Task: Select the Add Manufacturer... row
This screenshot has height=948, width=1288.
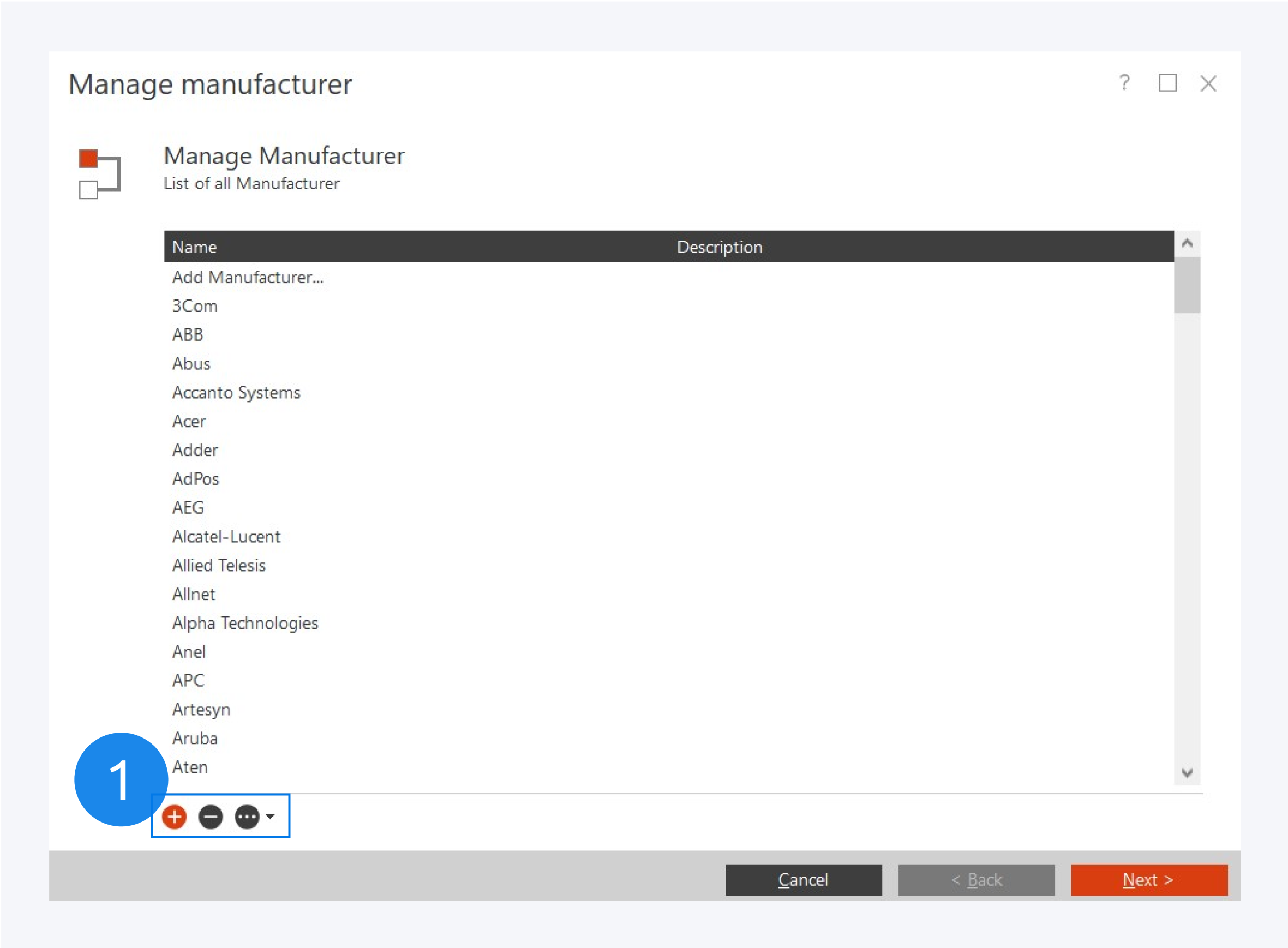Action: 247,277
